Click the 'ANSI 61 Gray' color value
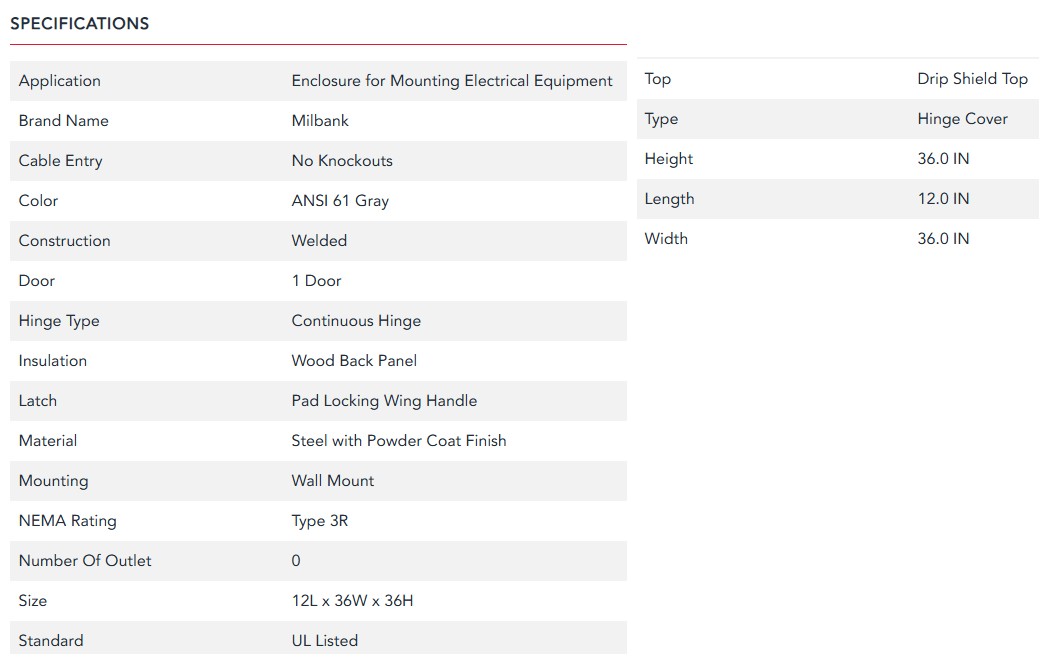1050x664 pixels. click(340, 201)
